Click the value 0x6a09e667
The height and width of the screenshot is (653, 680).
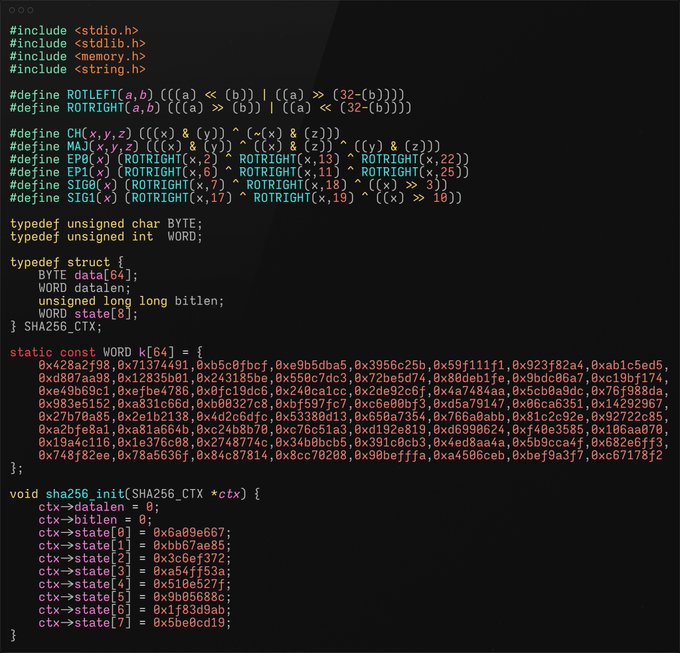point(189,533)
